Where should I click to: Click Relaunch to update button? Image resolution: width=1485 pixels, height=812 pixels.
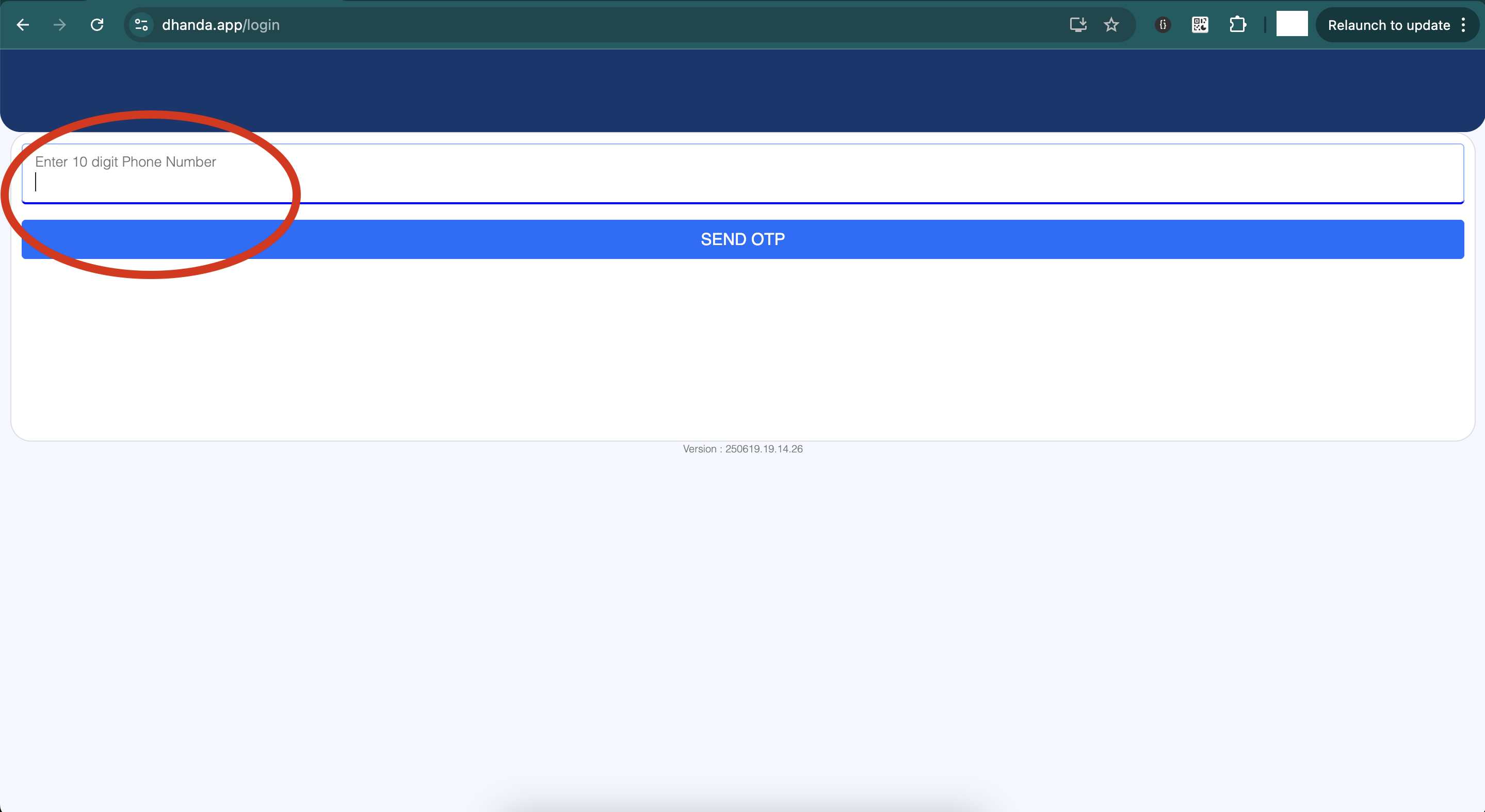[1389, 25]
